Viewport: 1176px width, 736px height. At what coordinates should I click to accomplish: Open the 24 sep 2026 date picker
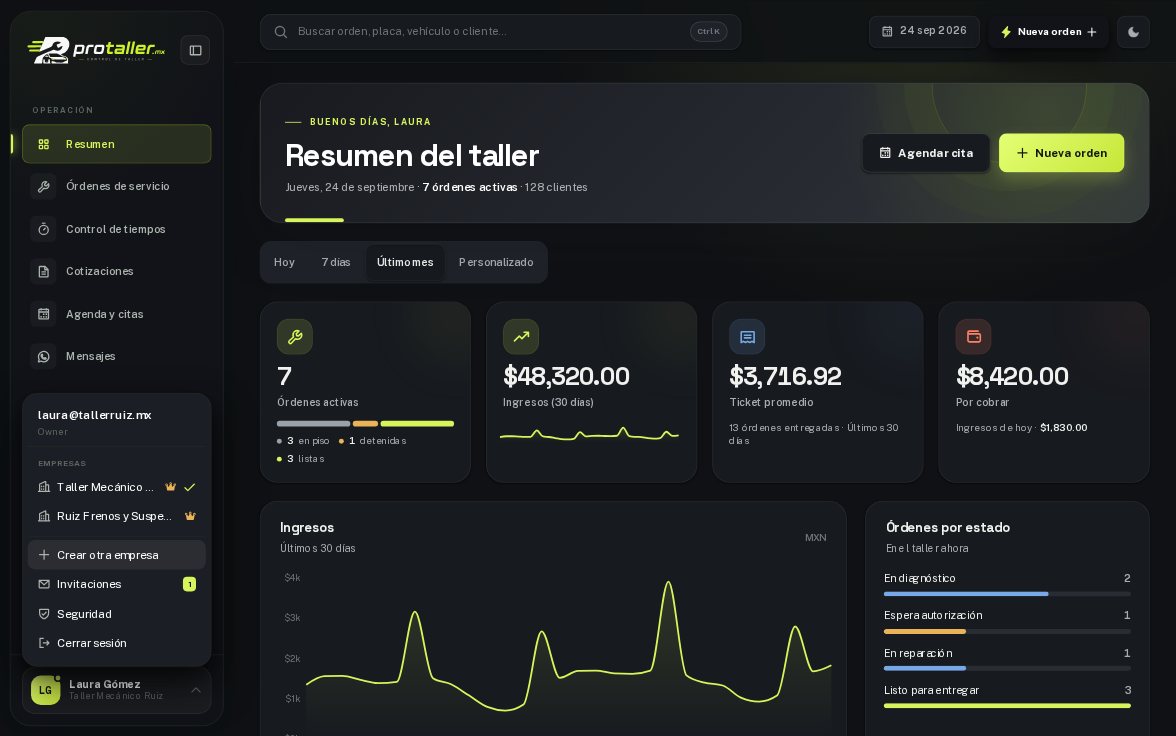click(924, 32)
